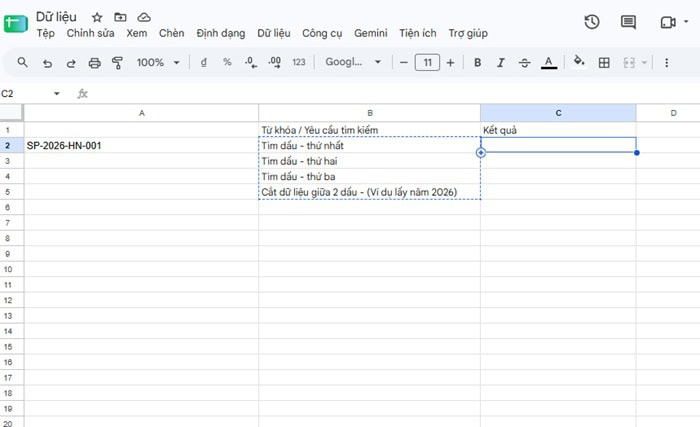Start a video call camera icon

click(668, 22)
